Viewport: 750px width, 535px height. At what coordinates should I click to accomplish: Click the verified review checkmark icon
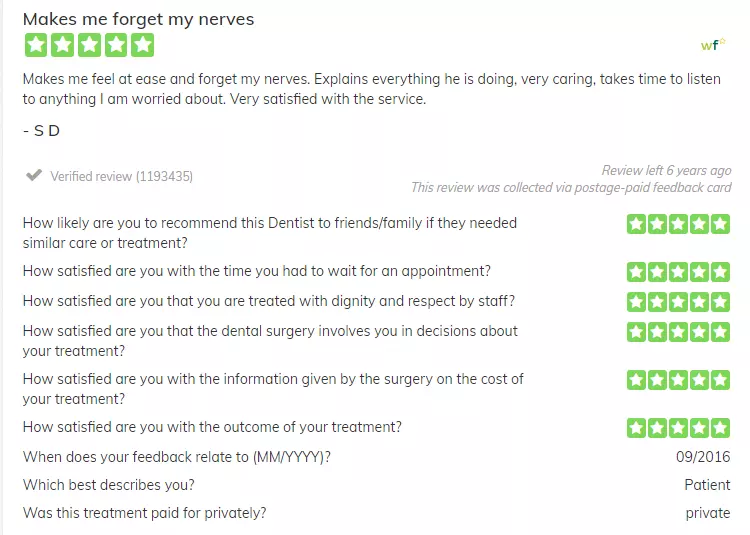[x=34, y=175]
